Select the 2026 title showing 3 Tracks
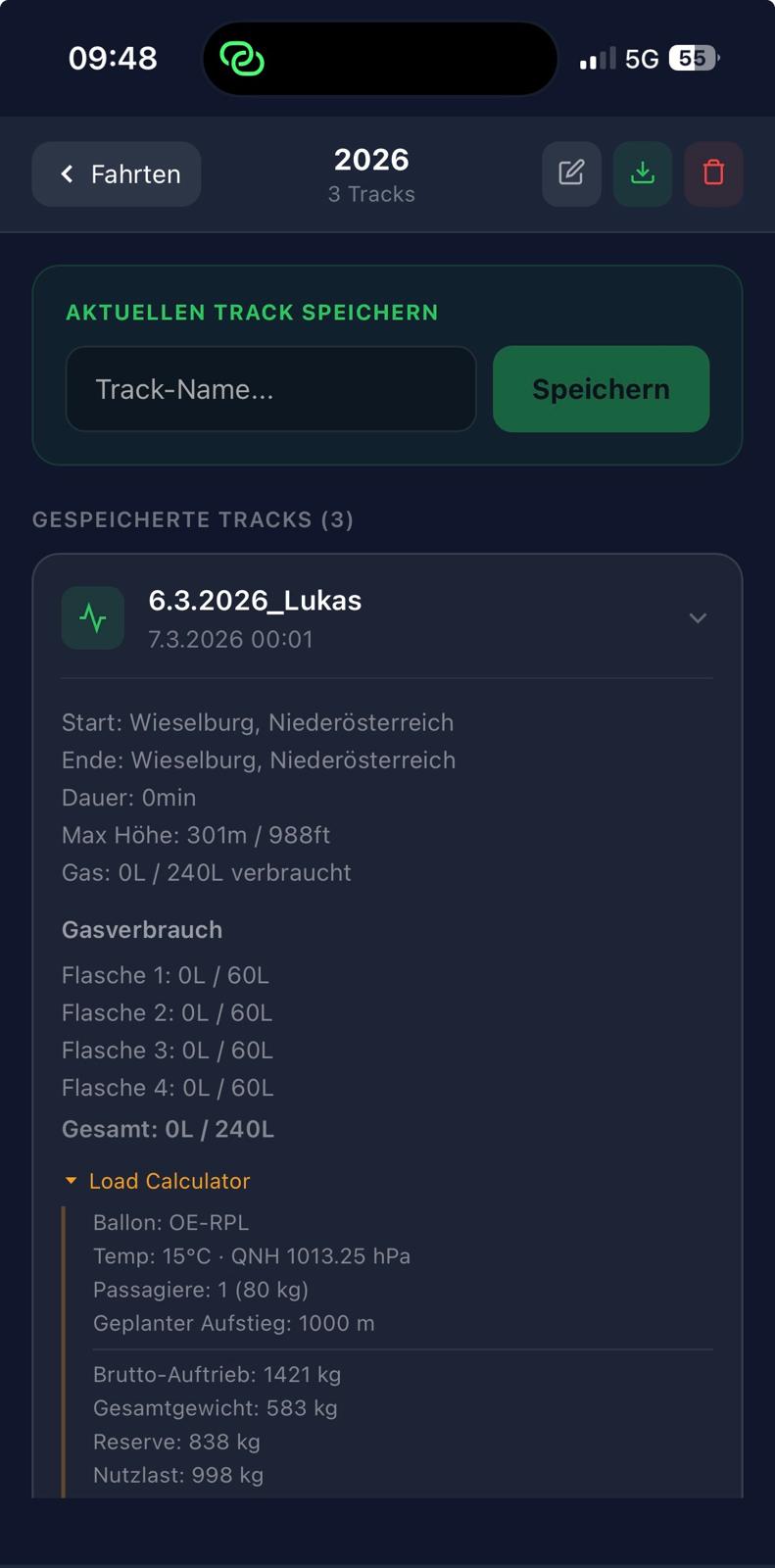The width and height of the screenshot is (775, 1568). [x=371, y=173]
